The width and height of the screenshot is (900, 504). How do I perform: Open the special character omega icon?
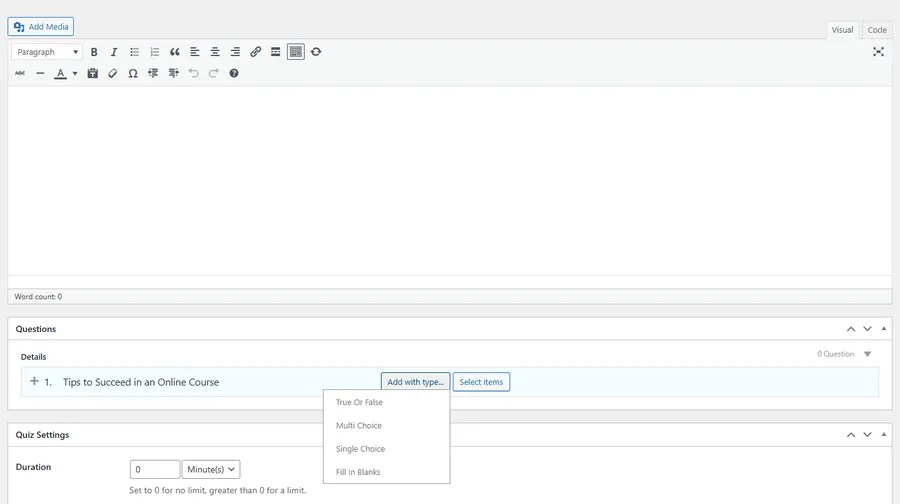pyautogui.click(x=133, y=73)
